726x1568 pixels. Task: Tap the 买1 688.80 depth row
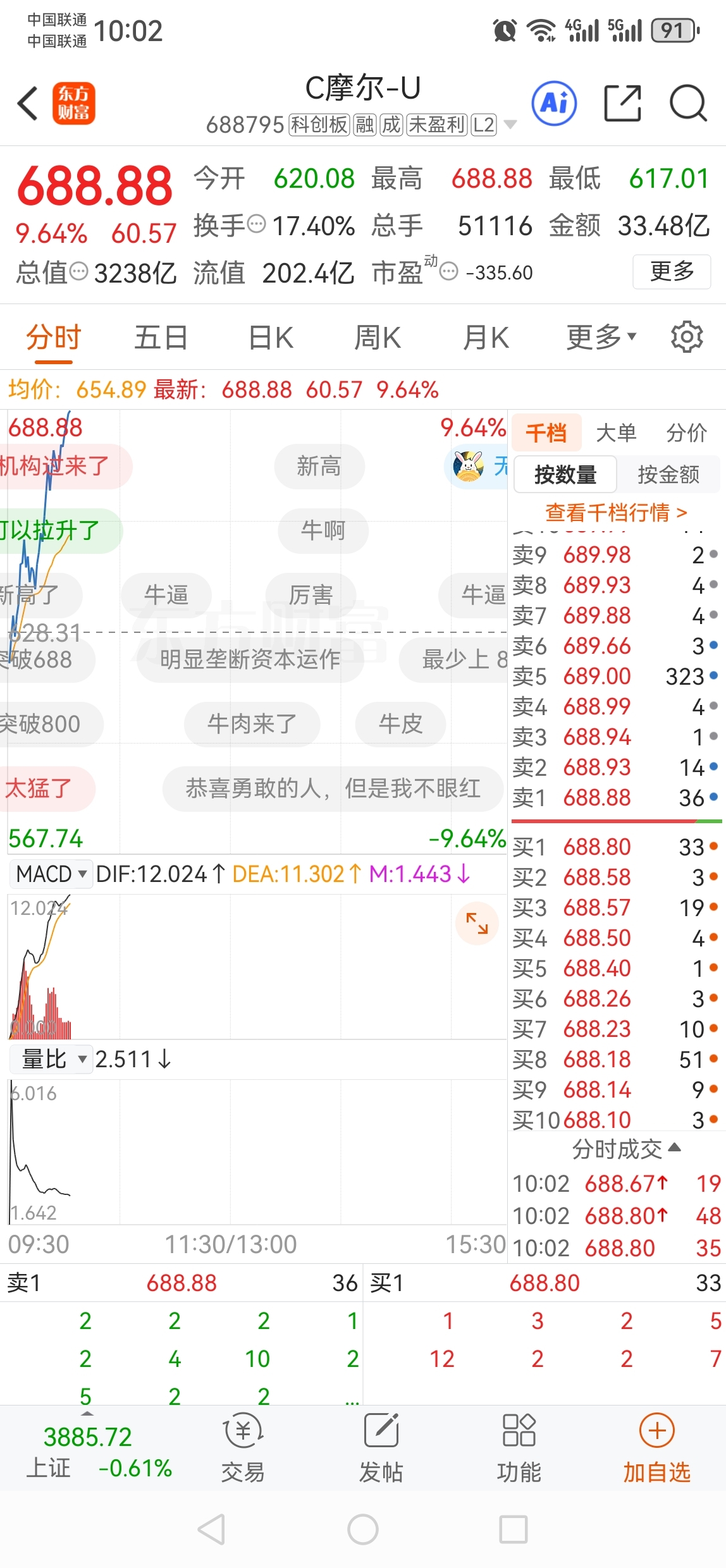tap(616, 847)
